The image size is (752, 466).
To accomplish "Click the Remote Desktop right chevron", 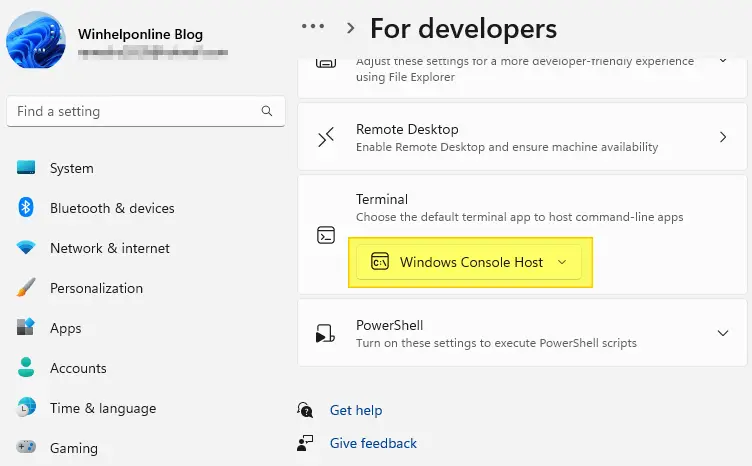I will point(723,137).
